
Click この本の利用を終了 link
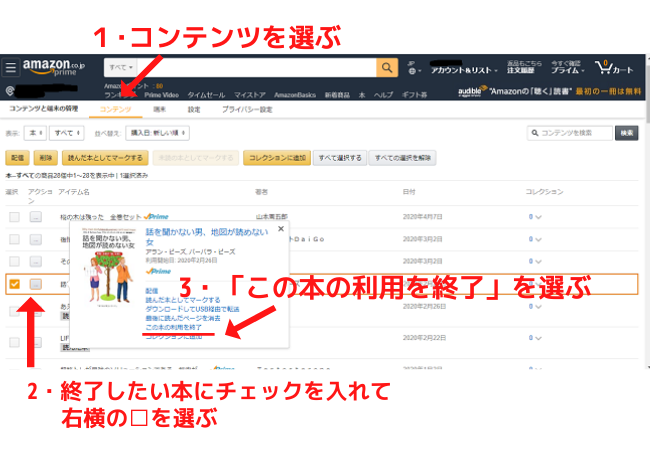(x=174, y=327)
